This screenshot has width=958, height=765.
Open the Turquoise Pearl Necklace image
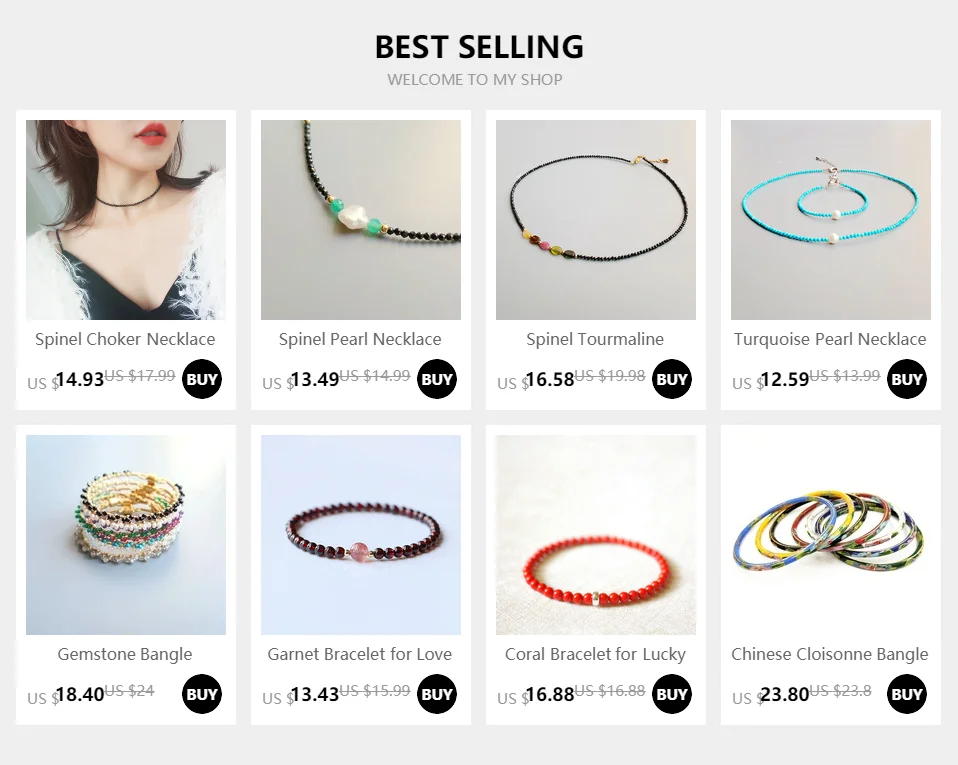pyautogui.click(x=831, y=220)
